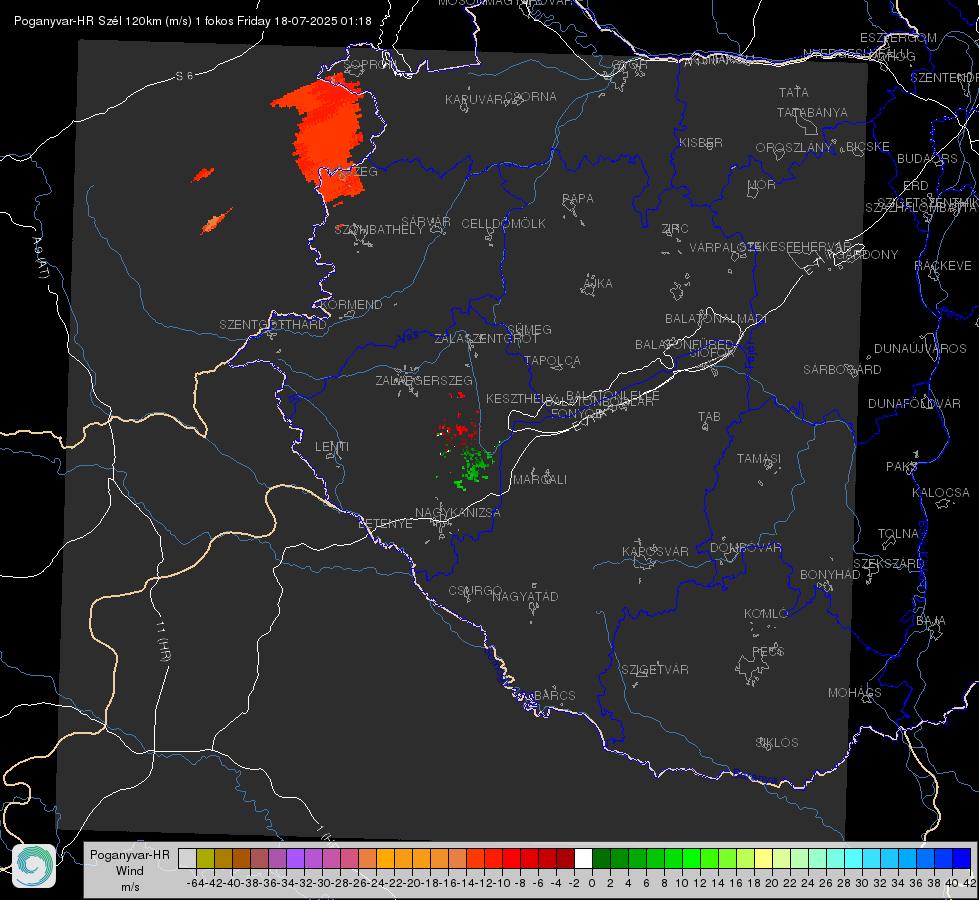Click the red echo cluster southwest of Keszthely
The width and height of the screenshot is (979, 900).
click(459, 431)
